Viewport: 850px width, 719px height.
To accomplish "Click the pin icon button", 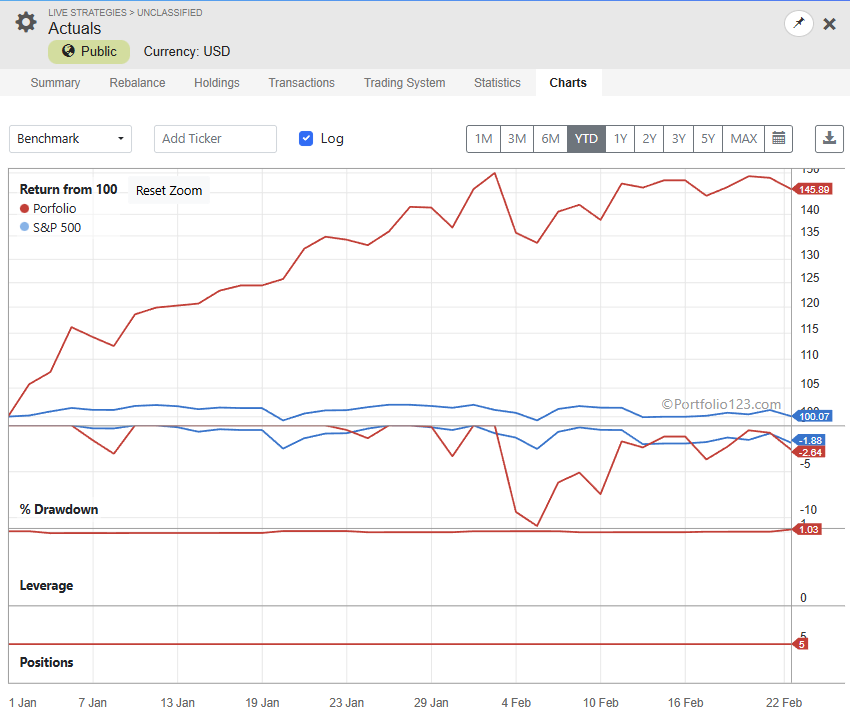I will pos(798,23).
